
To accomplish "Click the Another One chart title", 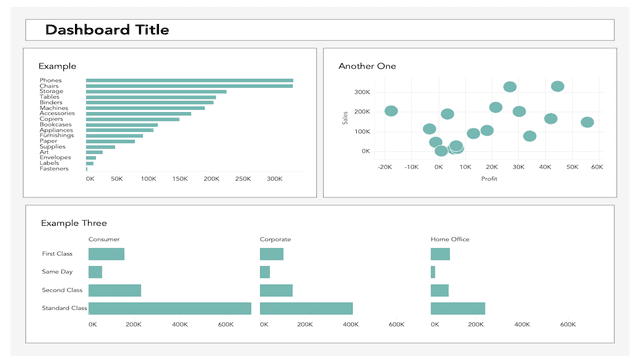I will click(x=367, y=66).
